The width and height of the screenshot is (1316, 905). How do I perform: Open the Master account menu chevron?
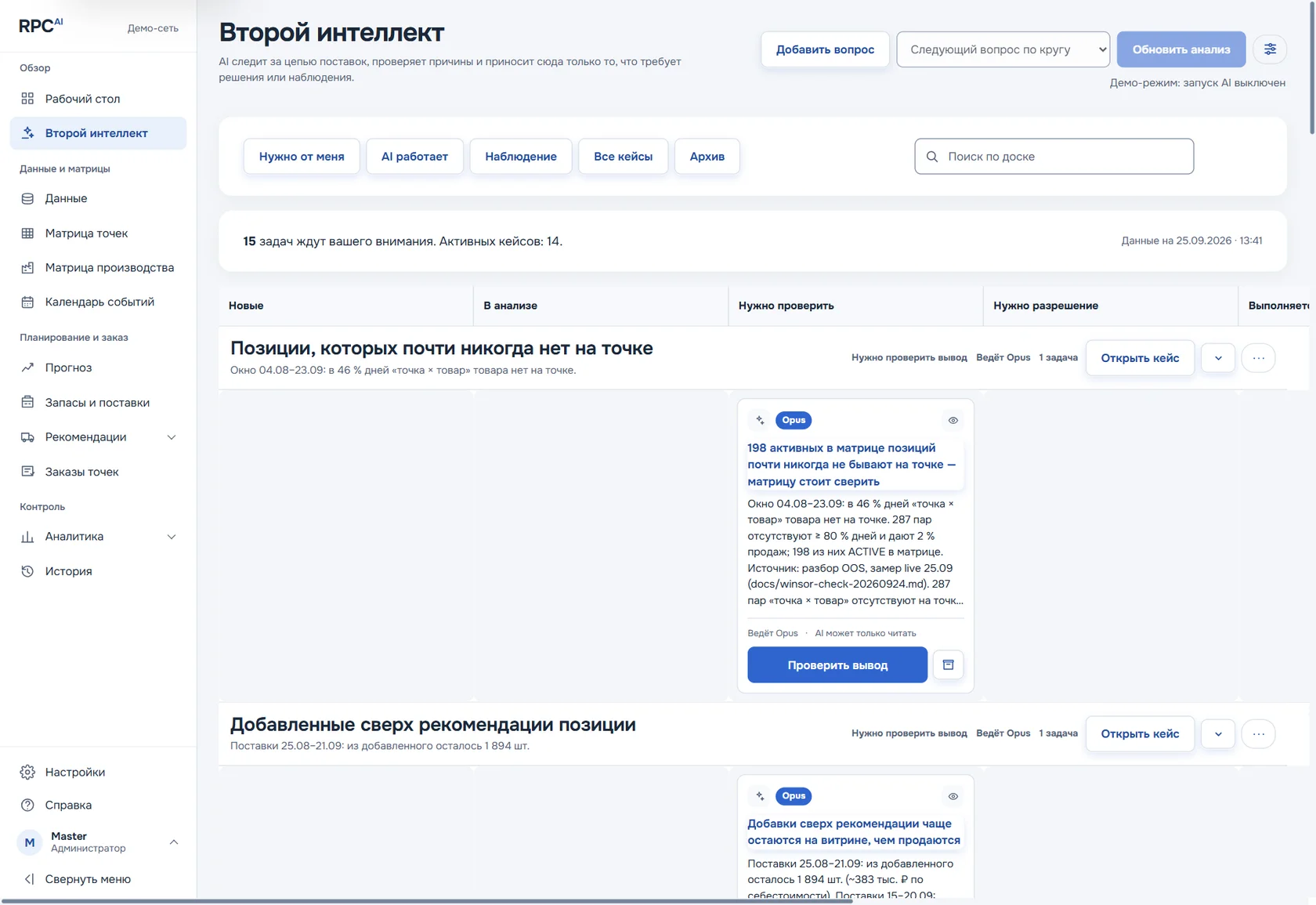pyautogui.click(x=174, y=842)
